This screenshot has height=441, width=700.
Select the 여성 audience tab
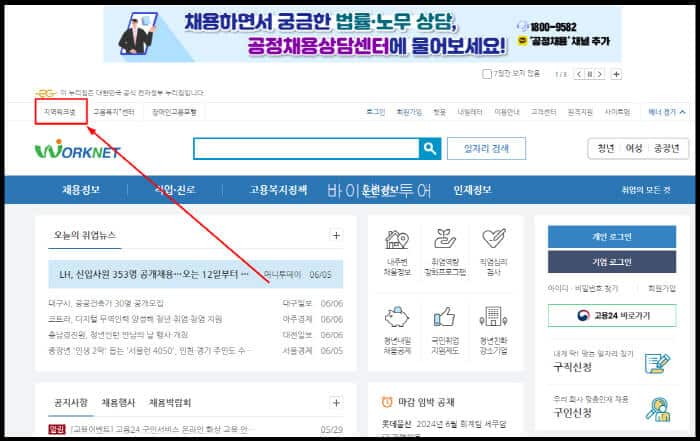(633, 149)
